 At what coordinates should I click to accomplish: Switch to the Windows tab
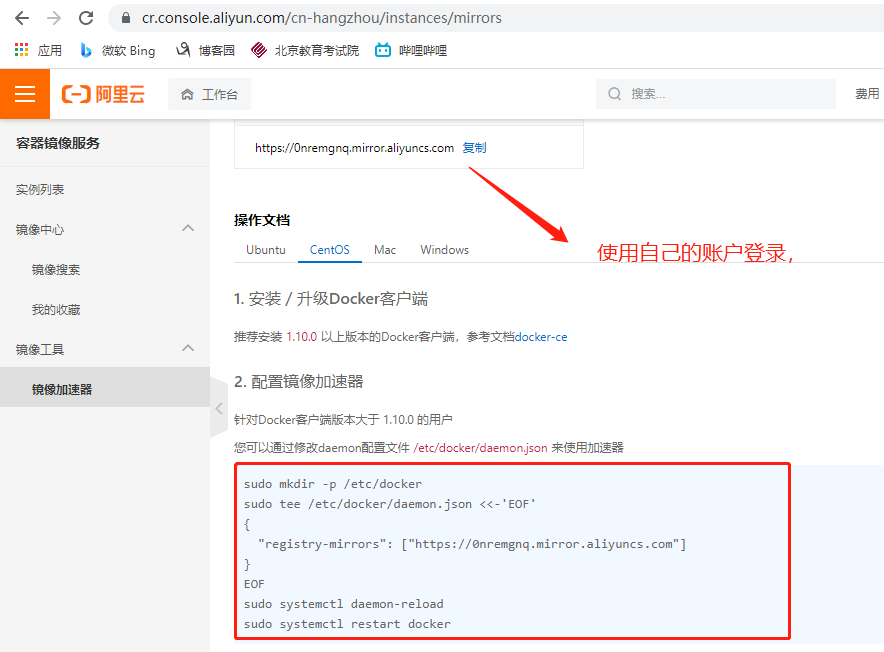click(x=444, y=250)
